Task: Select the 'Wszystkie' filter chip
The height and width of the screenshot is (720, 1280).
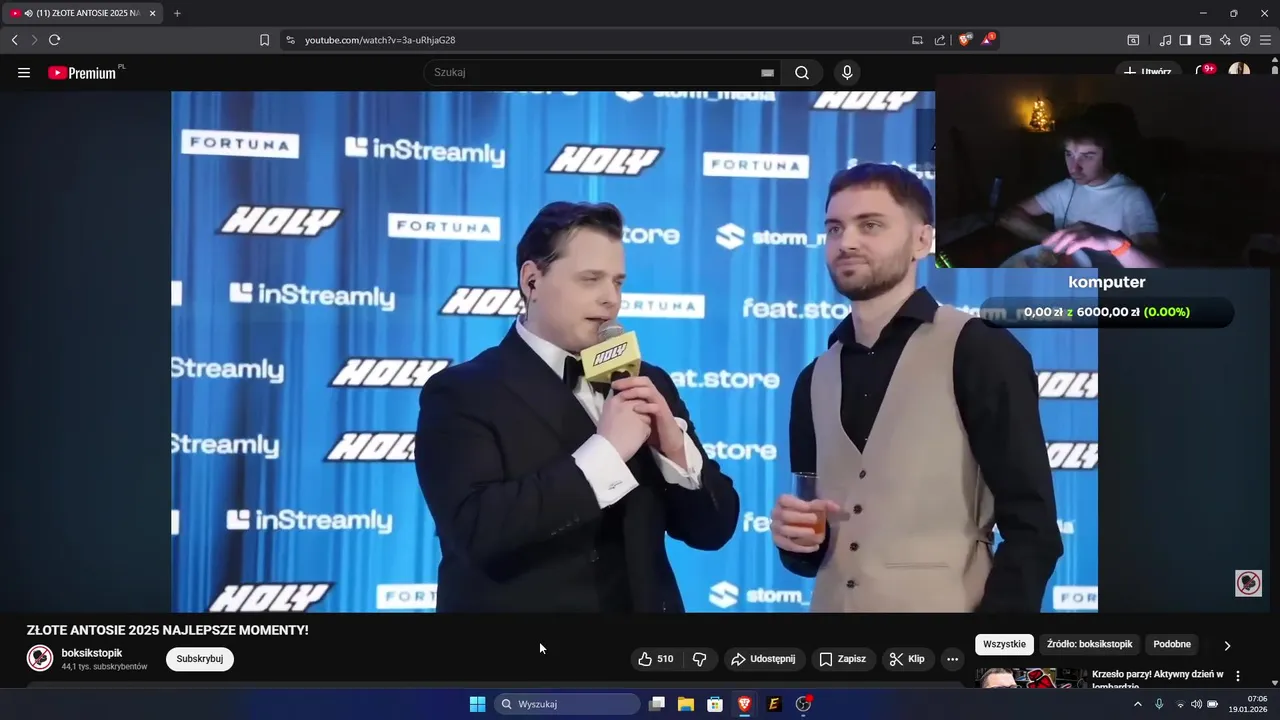Action: (1004, 644)
